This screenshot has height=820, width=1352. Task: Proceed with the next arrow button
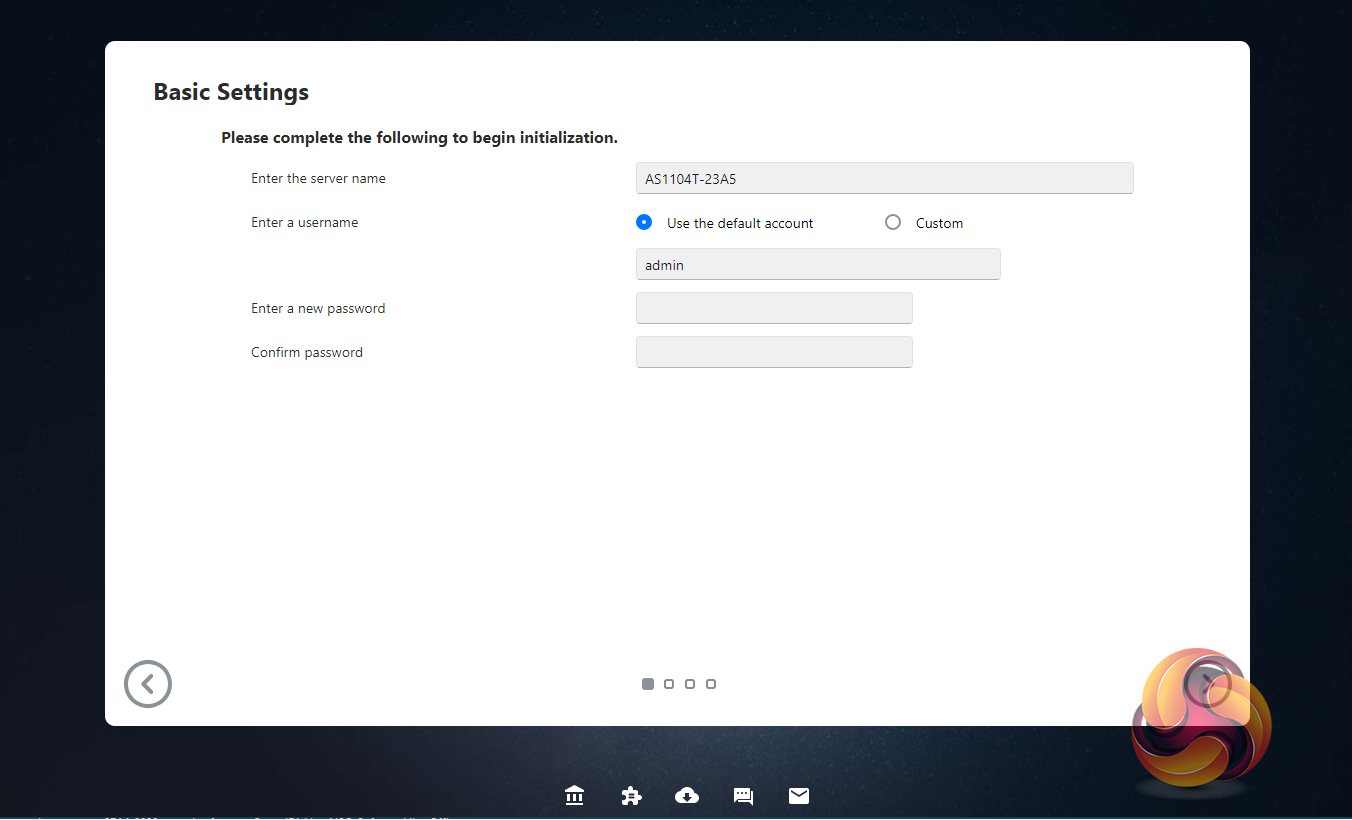1208,682
